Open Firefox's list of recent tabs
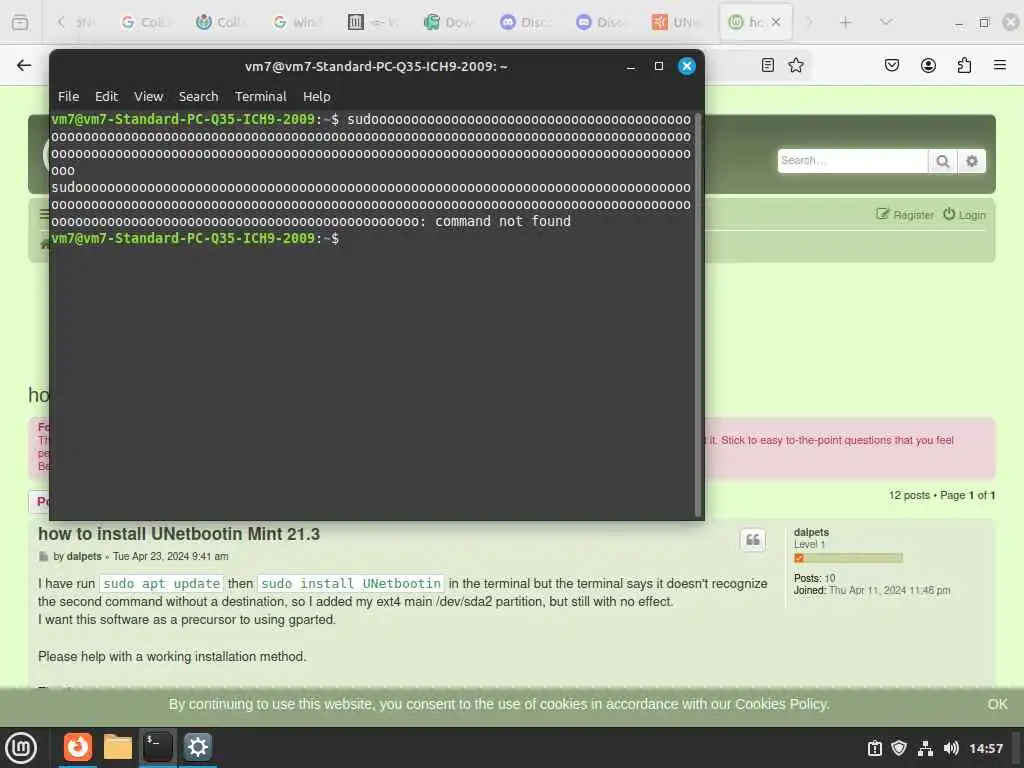Image resolution: width=1024 pixels, height=768 pixels. (x=20, y=22)
